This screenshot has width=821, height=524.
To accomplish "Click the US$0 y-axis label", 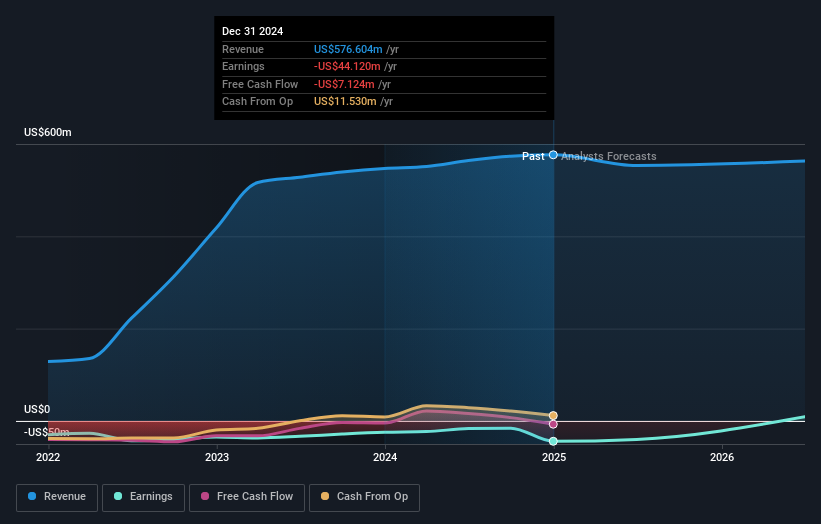I will 37,409.
